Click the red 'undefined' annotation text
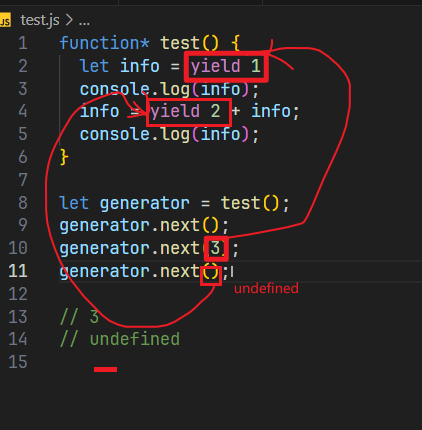 (266, 288)
